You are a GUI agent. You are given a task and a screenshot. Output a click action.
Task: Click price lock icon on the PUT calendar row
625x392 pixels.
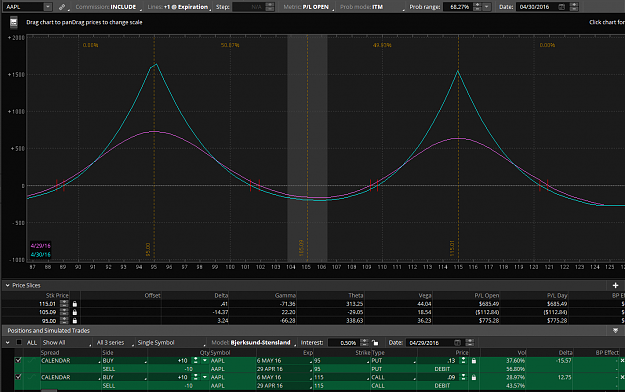tap(474, 360)
